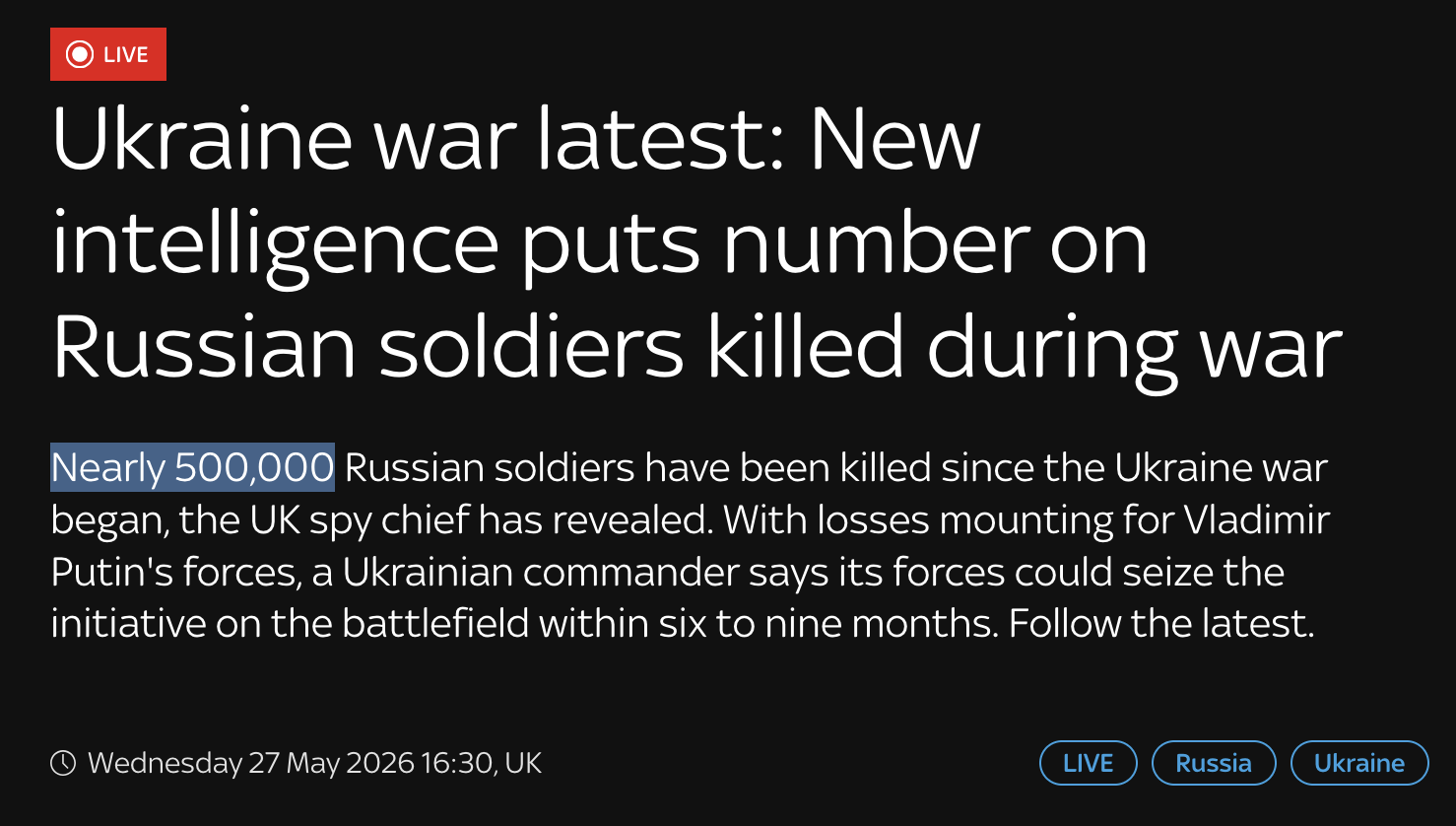Click the headline line 'Russian soldiers killed during war'

(696, 349)
